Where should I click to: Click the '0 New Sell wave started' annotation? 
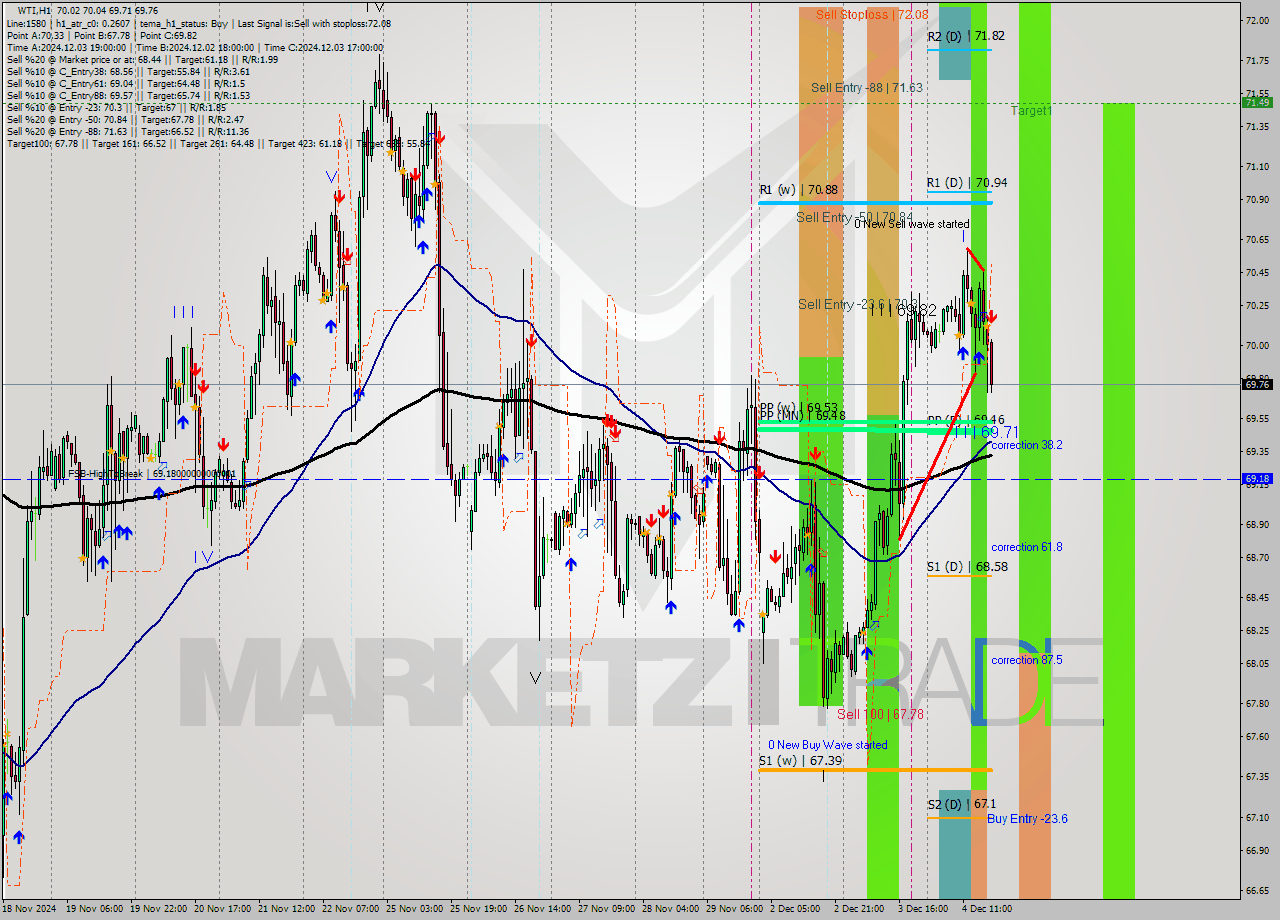point(911,224)
